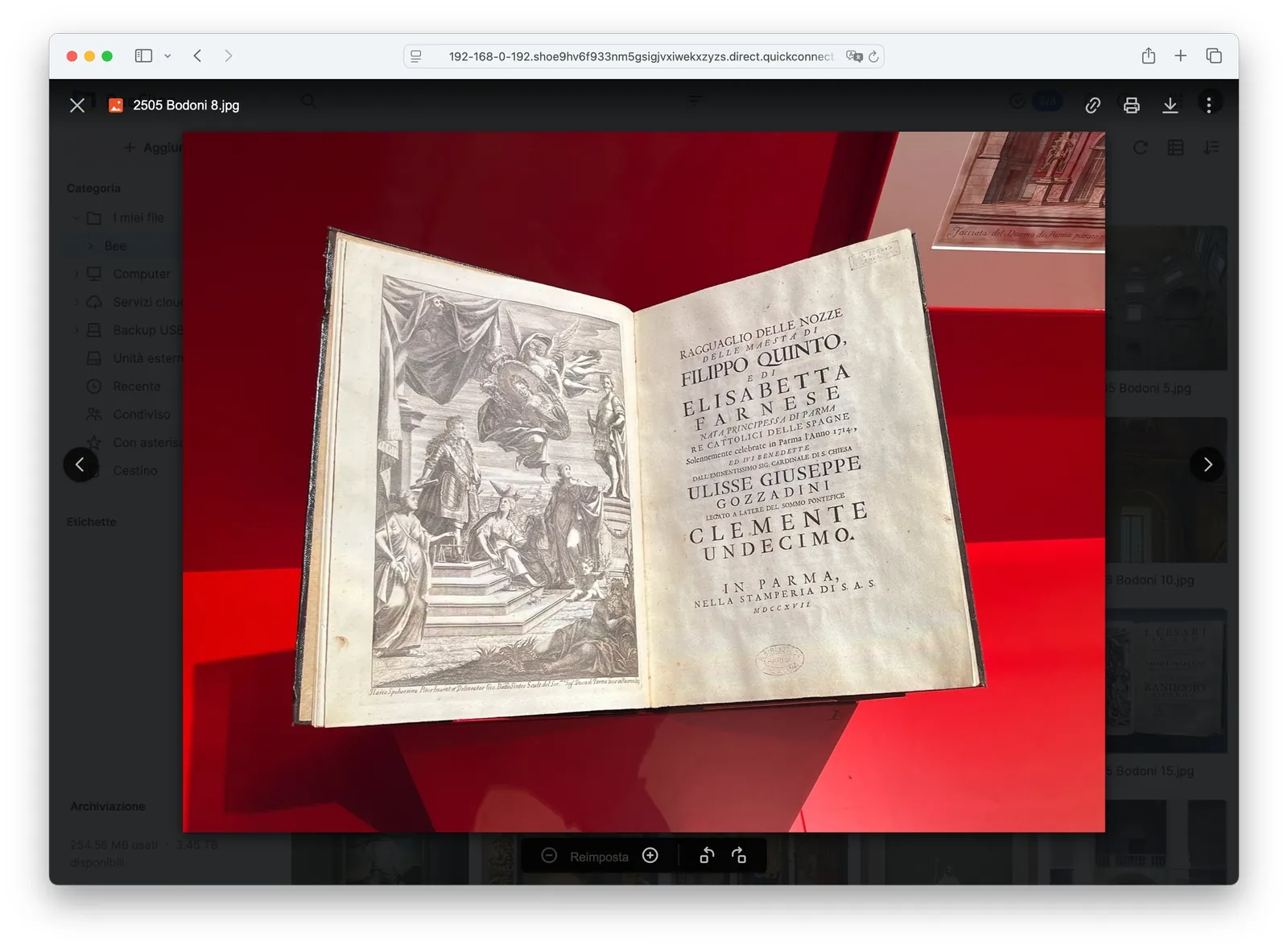Show the Safari tab overview
Image resolution: width=1288 pixels, height=950 pixels.
pos(1214,56)
